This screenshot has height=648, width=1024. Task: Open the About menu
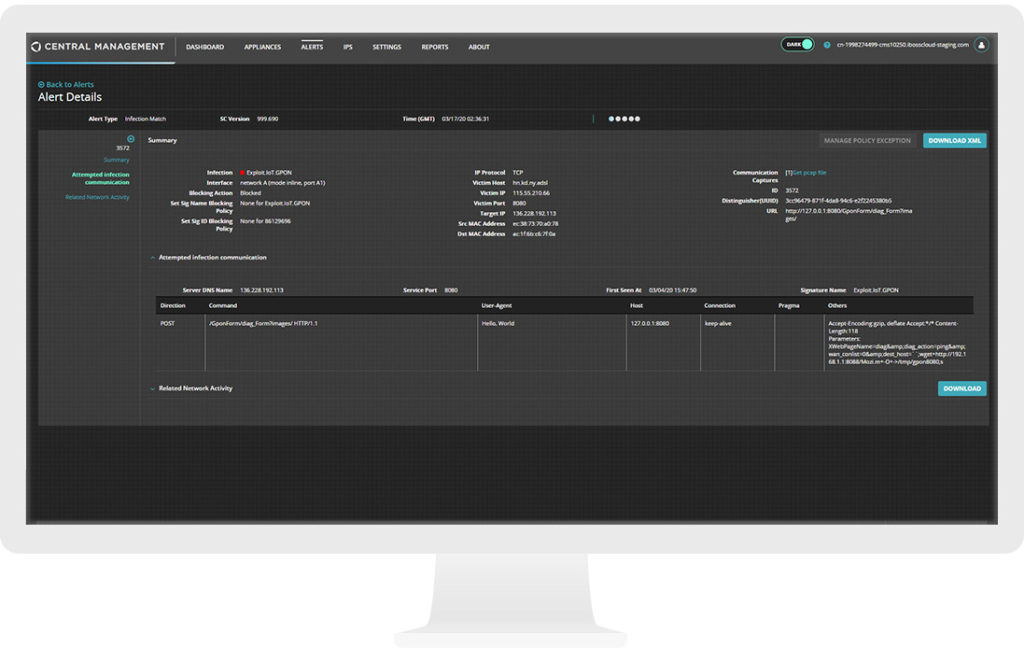479,47
